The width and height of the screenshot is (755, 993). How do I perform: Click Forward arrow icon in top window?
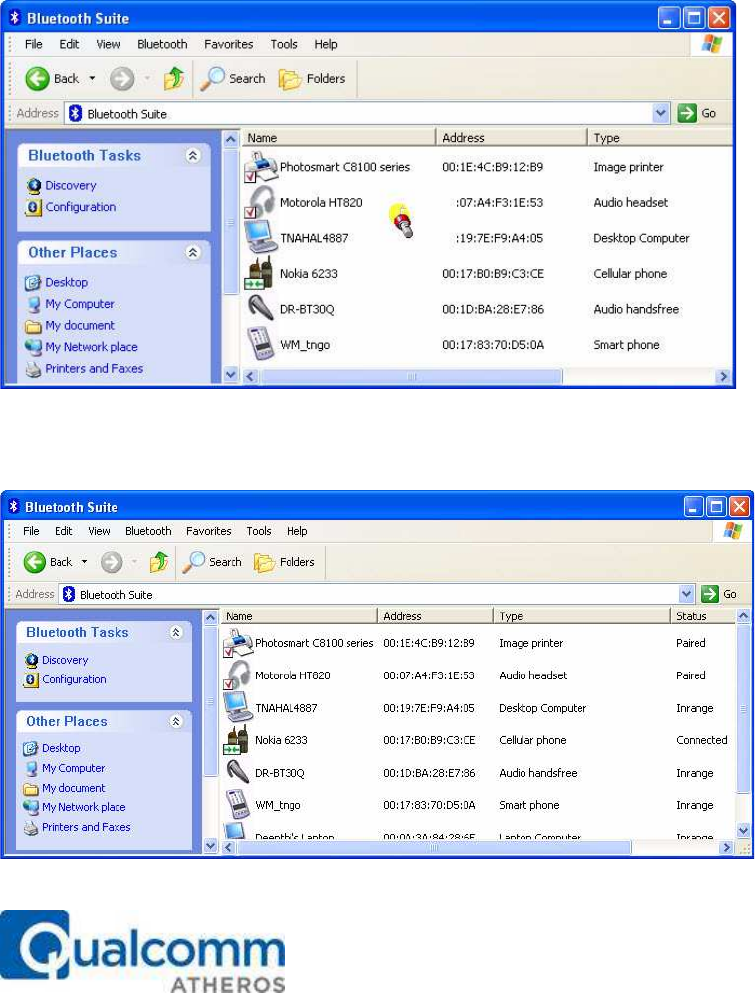coord(122,79)
